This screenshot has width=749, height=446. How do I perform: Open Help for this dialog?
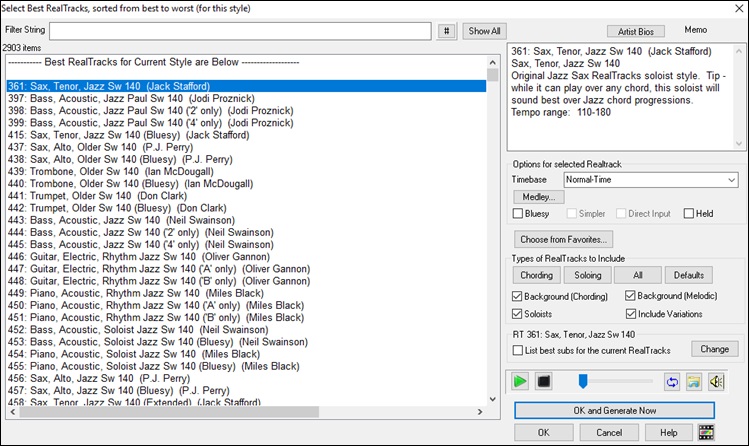pos(669,433)
